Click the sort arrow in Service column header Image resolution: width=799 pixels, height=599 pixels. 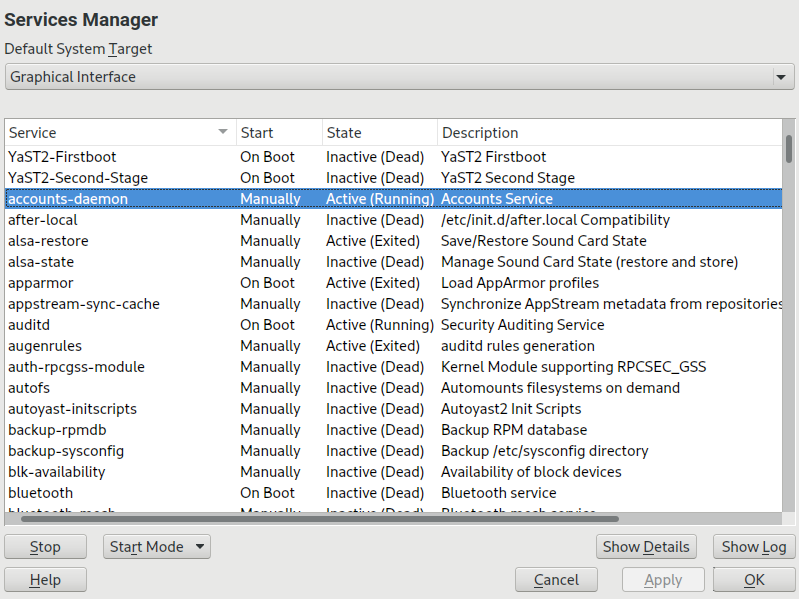point(222,132)
